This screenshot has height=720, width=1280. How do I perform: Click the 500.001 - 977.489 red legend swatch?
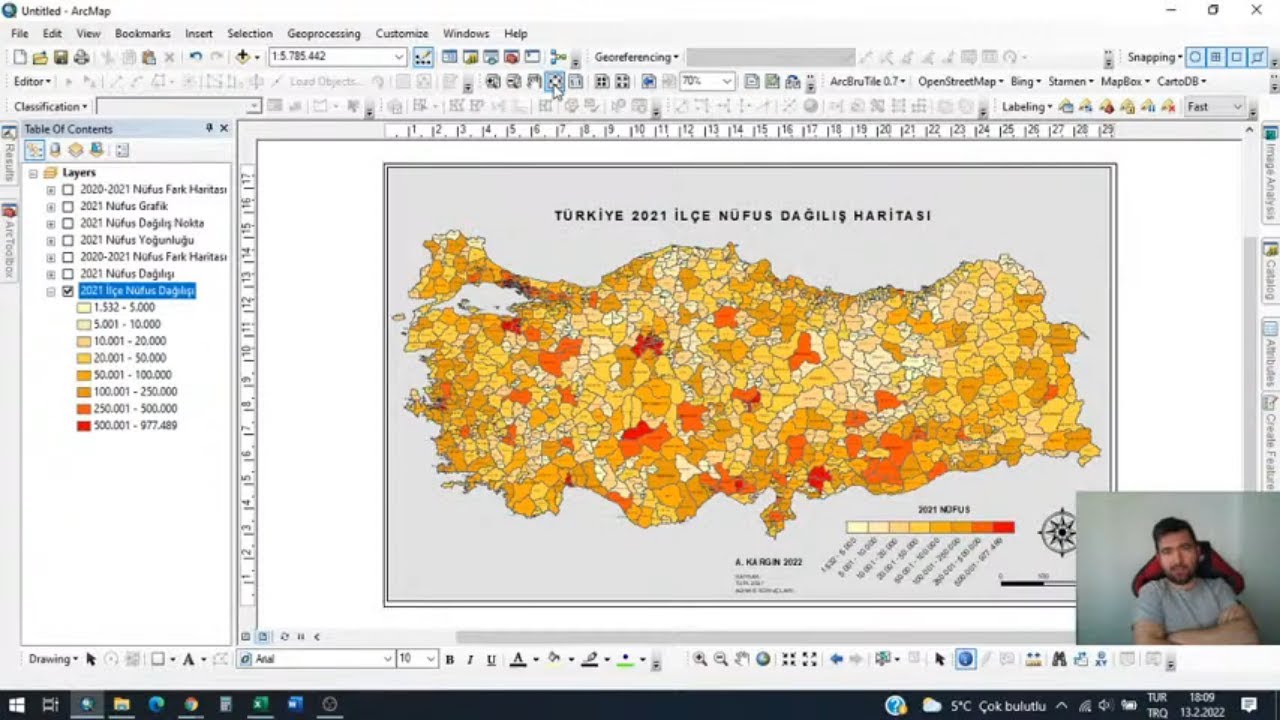(x=83, y=426)
